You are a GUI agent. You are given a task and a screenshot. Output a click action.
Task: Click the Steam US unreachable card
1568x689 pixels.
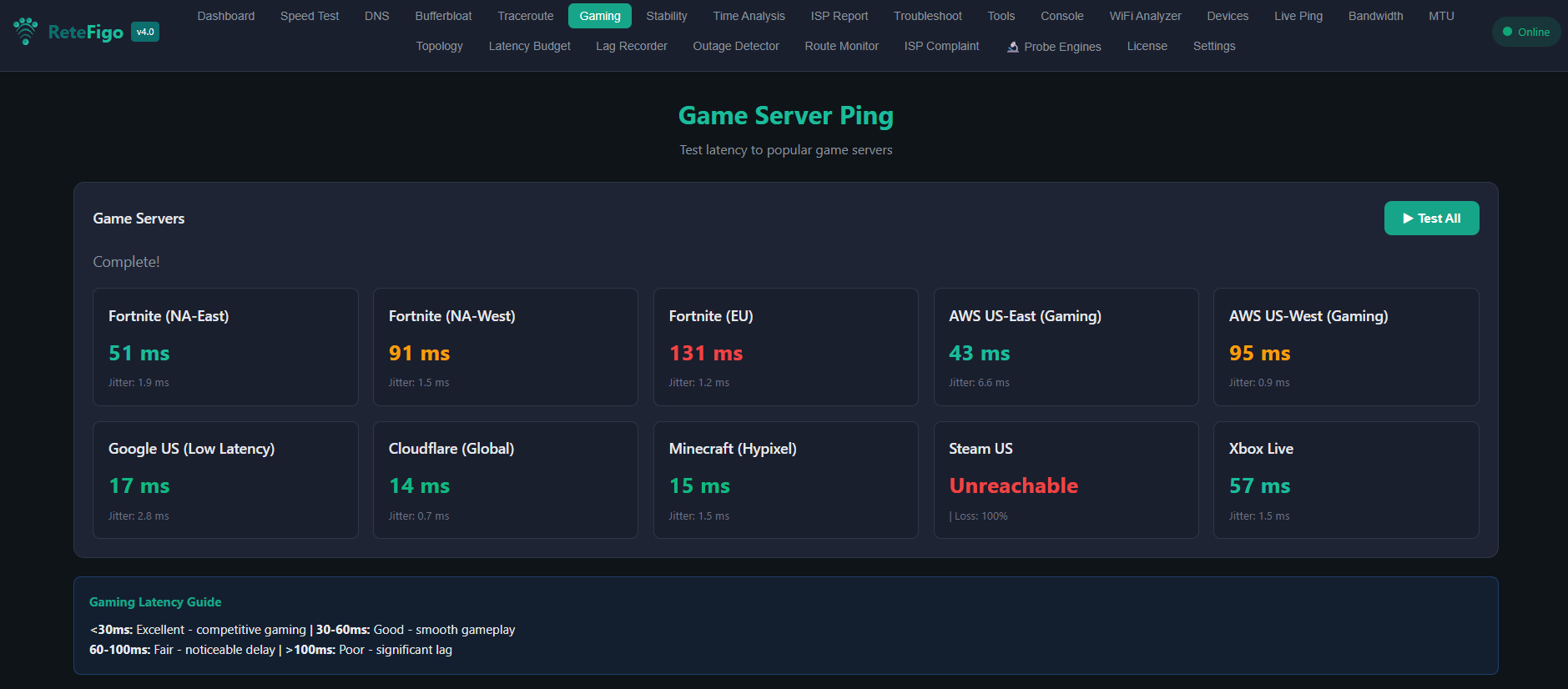[1066, 480]
